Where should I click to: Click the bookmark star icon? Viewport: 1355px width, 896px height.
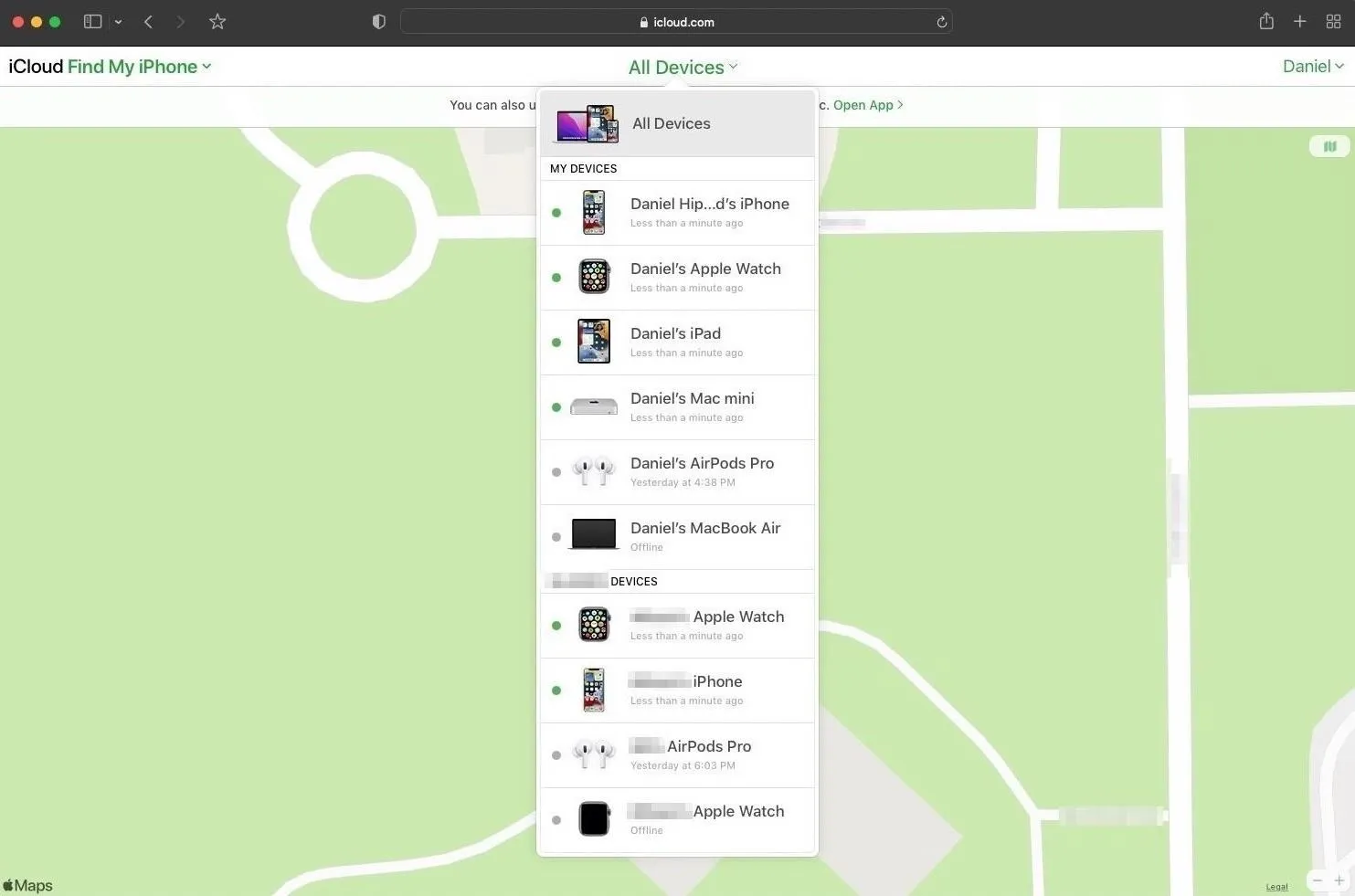217,21
